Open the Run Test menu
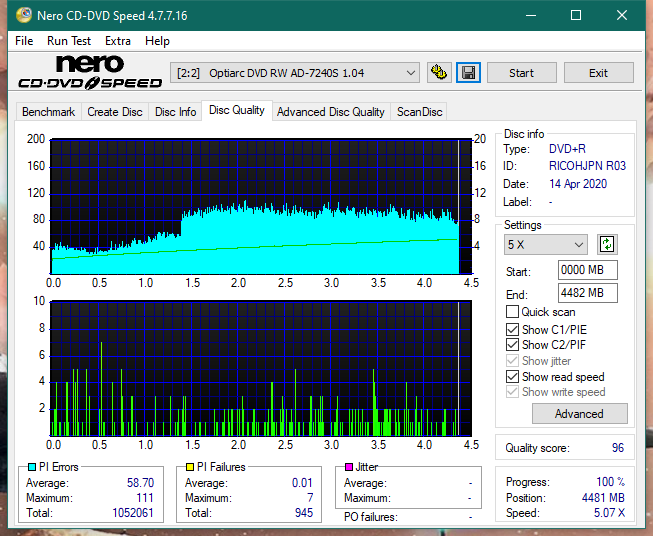The width and height of the screenshot is (653, 536). 69,41
